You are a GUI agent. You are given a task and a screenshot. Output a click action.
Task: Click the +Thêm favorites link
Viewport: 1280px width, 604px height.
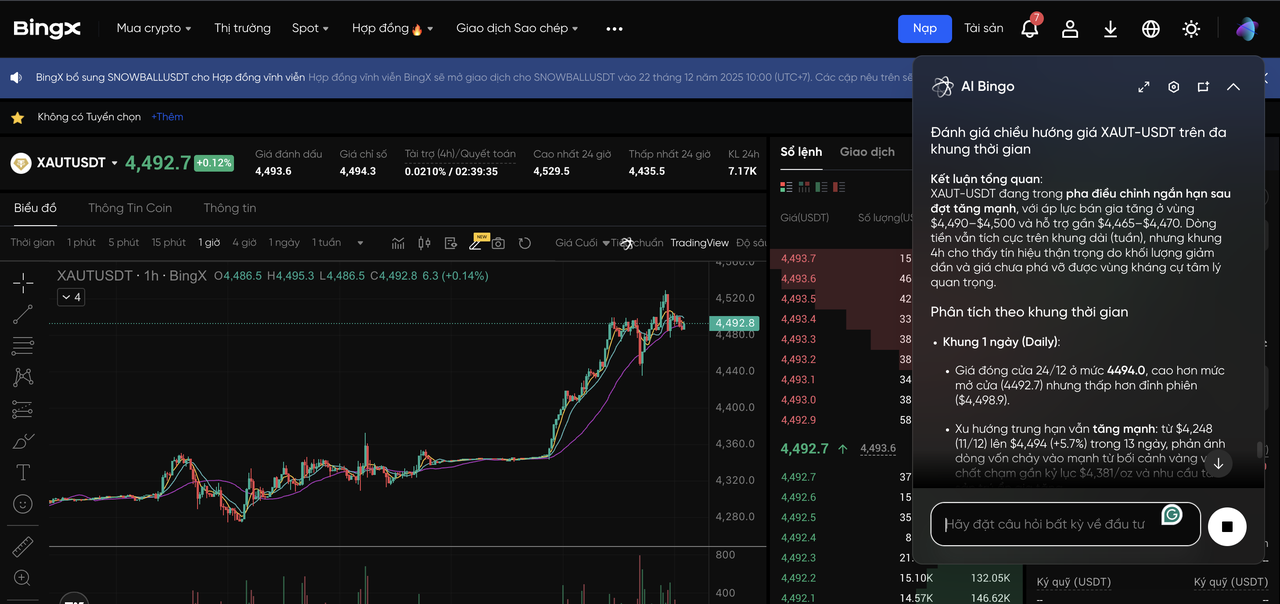(167, 117)
